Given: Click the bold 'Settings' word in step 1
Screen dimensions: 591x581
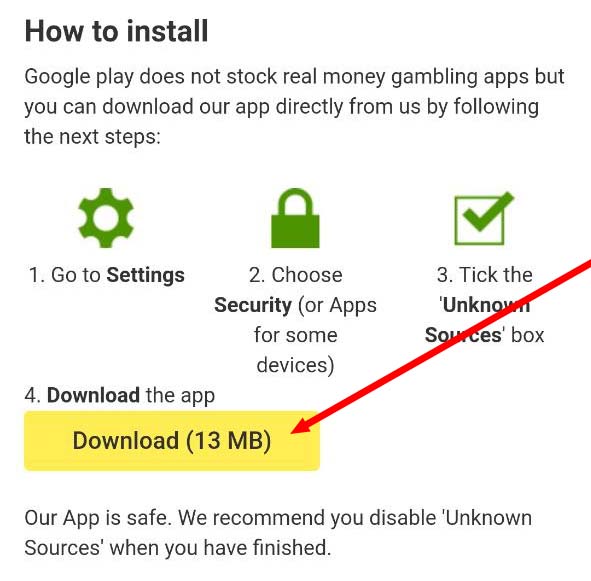Looking at the screenshot, I should 145,275.
